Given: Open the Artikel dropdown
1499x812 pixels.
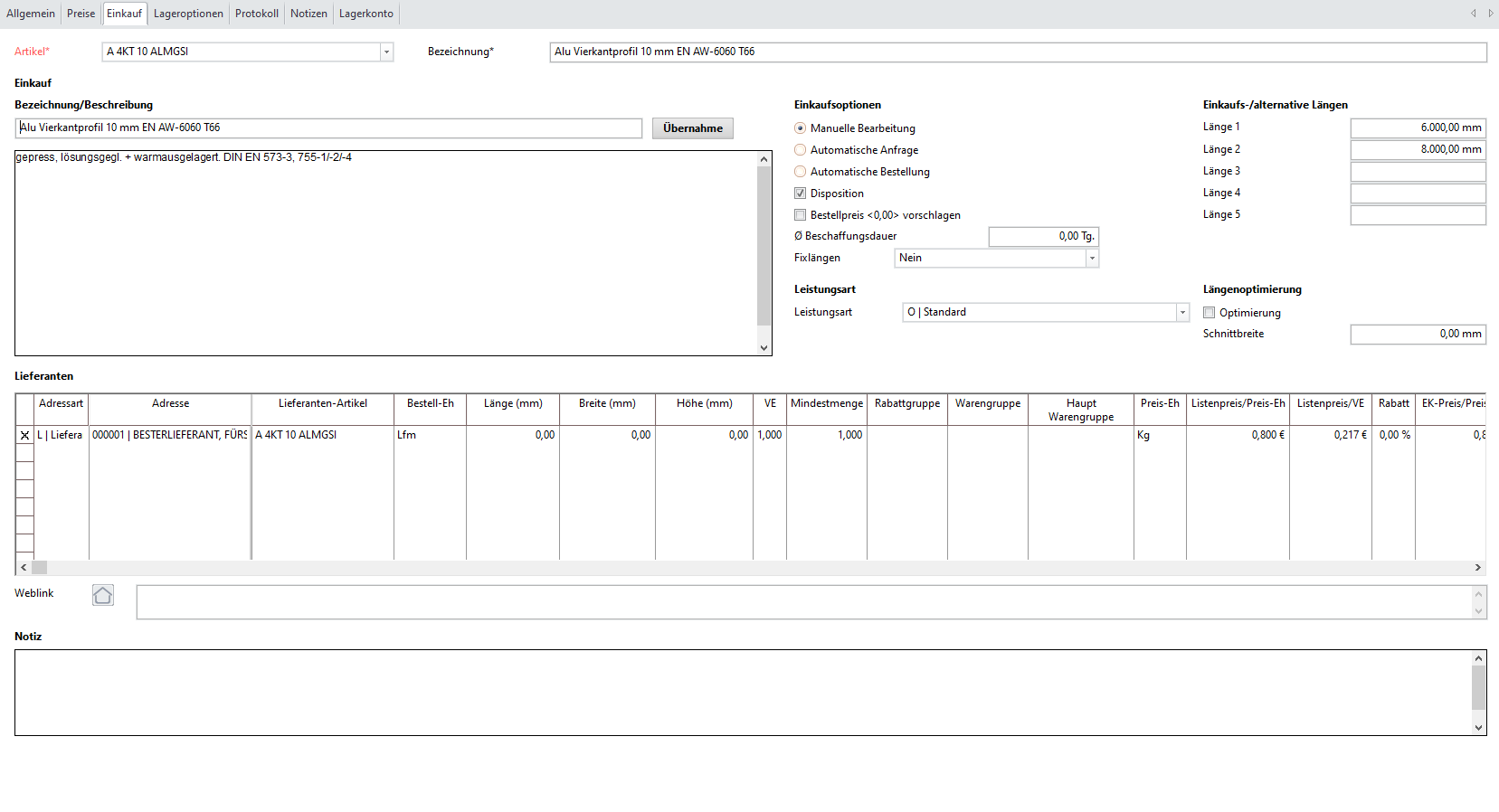Looking at the screenshot, I should tap(386, 52).
